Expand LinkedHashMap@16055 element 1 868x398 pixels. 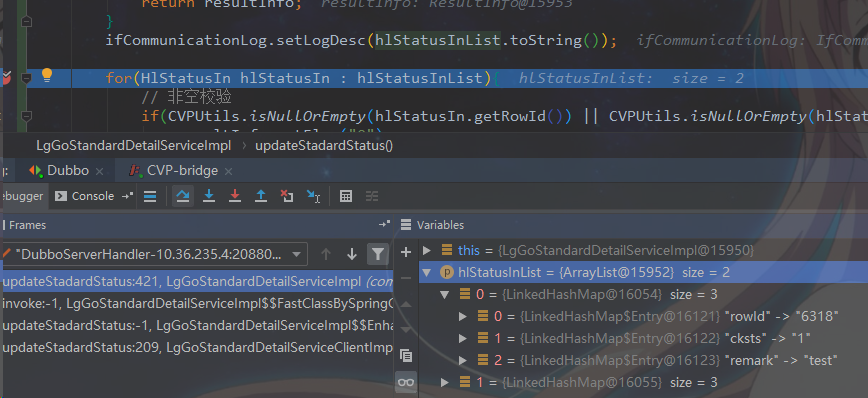(445, 383)
